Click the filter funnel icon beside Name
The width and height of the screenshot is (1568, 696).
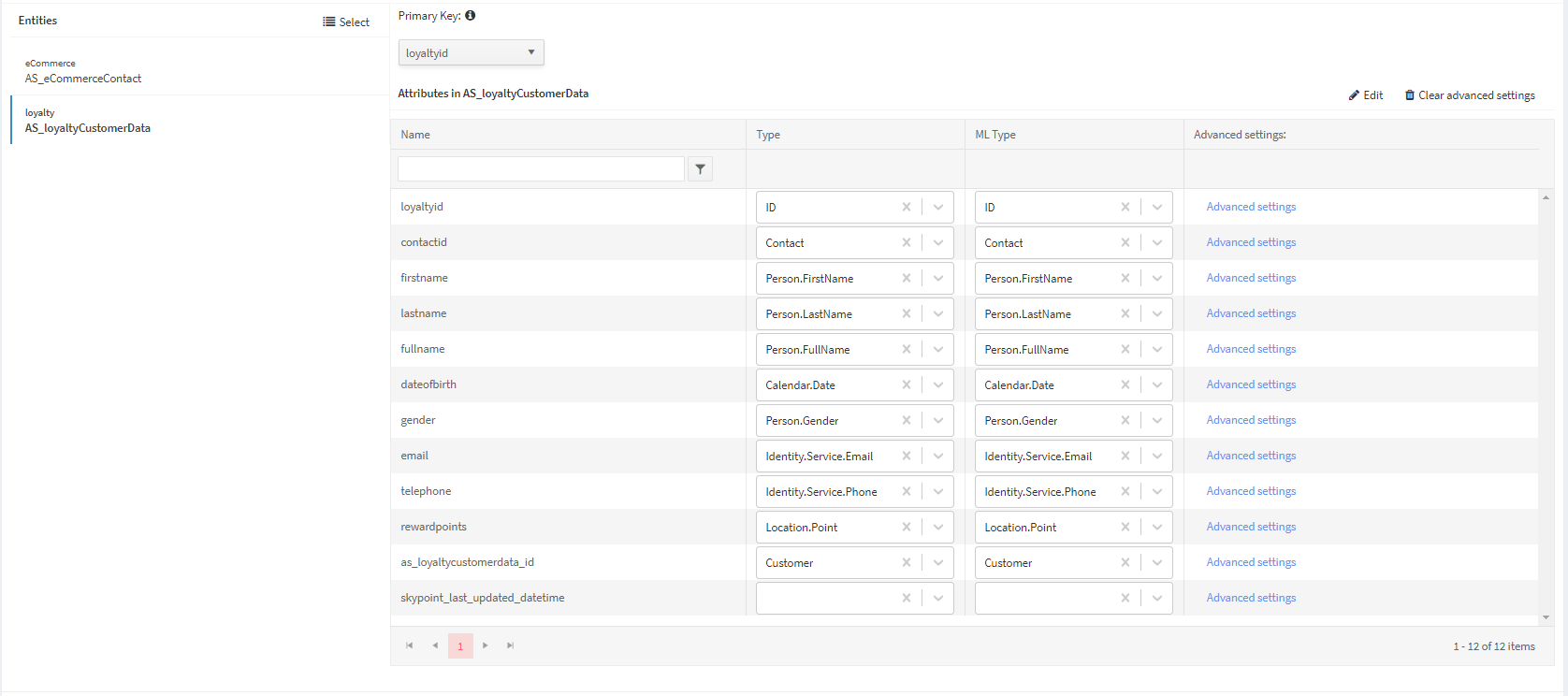[700, 169]
